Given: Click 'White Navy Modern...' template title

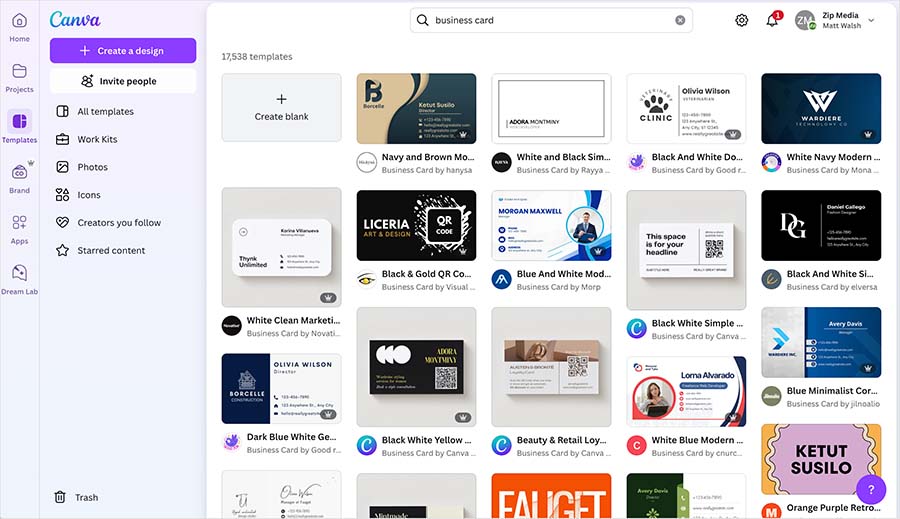Looking at the screenshot, I should (x=833, y=157).
